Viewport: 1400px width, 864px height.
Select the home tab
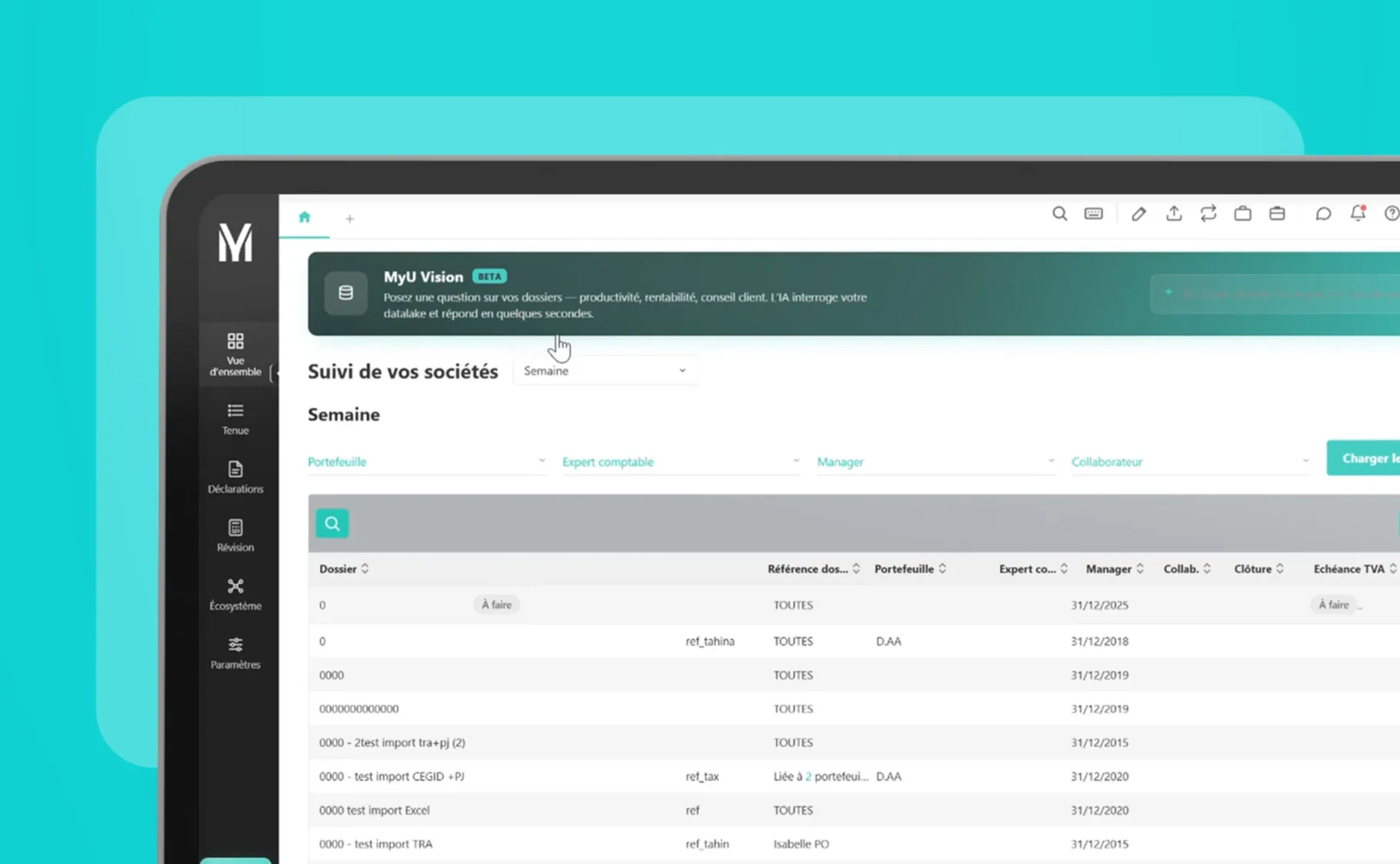click(x=305, y=218)
